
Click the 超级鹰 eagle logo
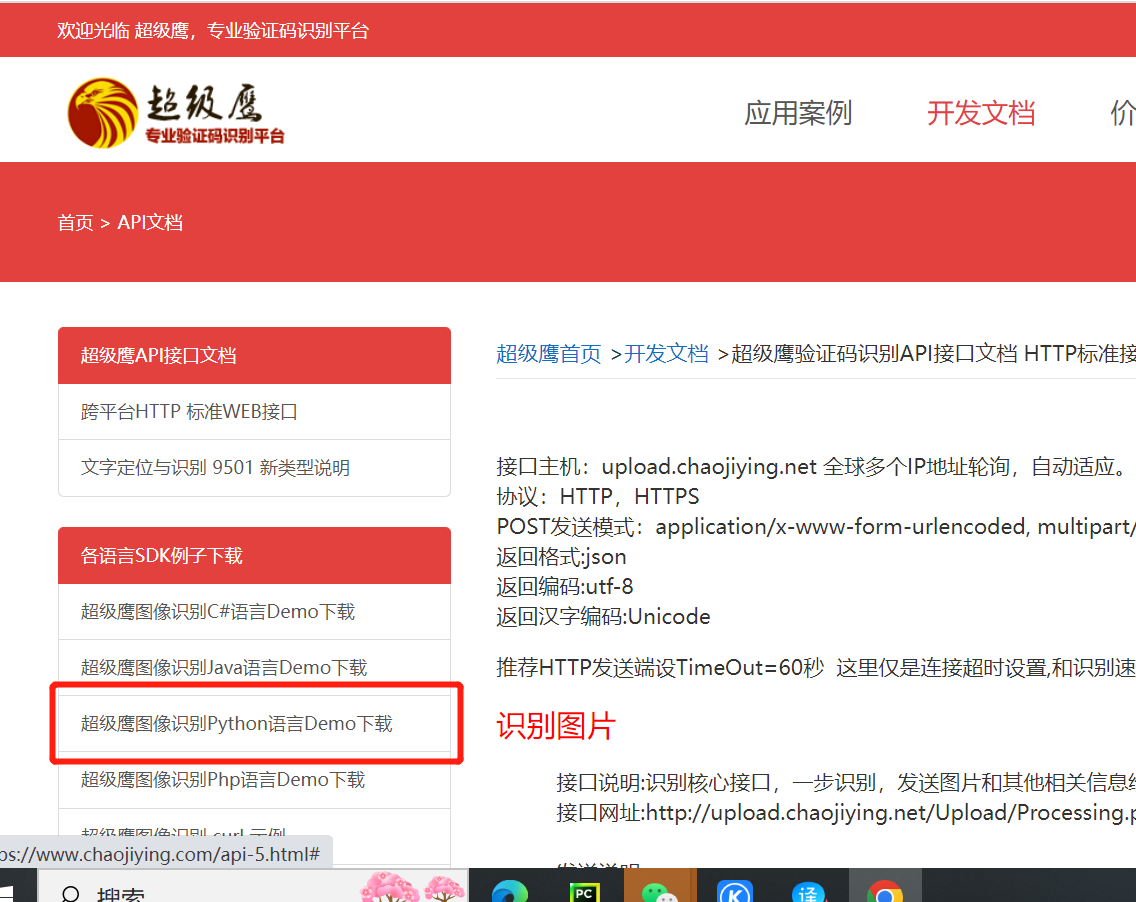[x=176, y=113]
